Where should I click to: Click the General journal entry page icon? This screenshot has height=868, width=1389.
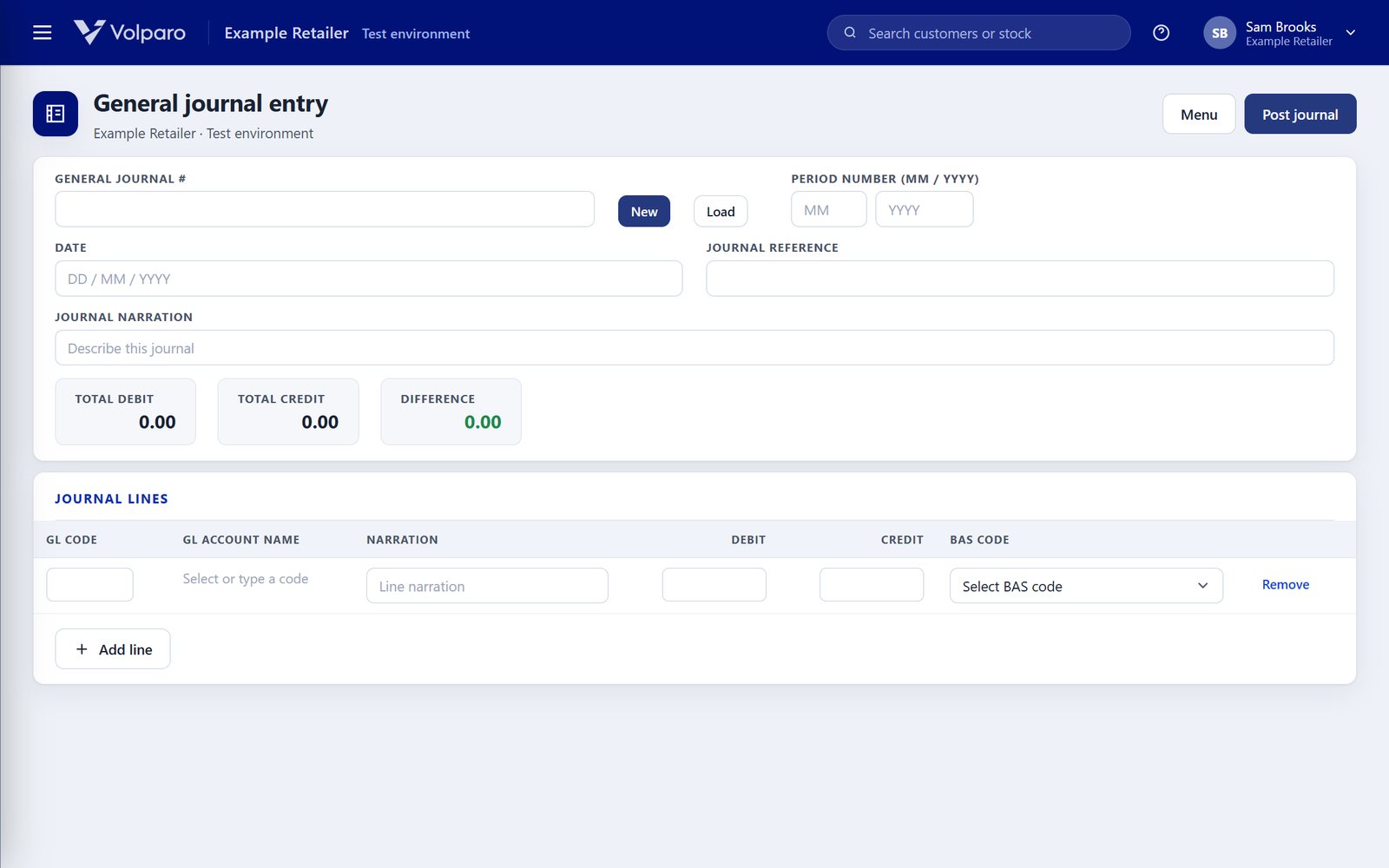[56, 114]
